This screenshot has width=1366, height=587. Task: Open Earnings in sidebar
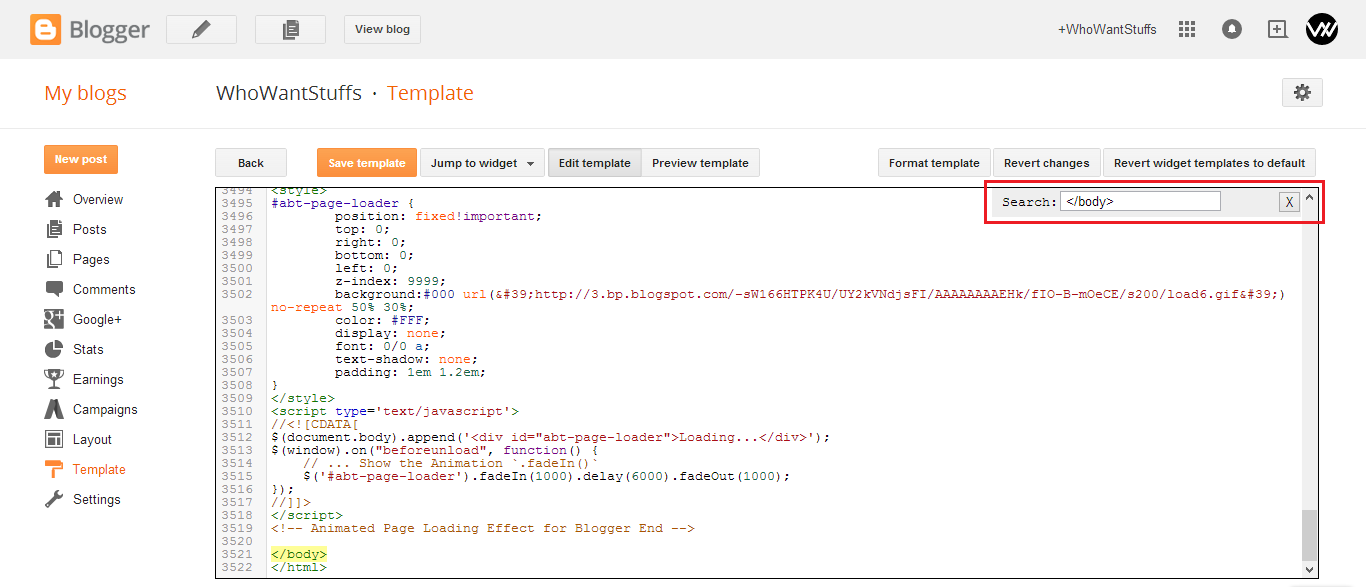(98, 379)
